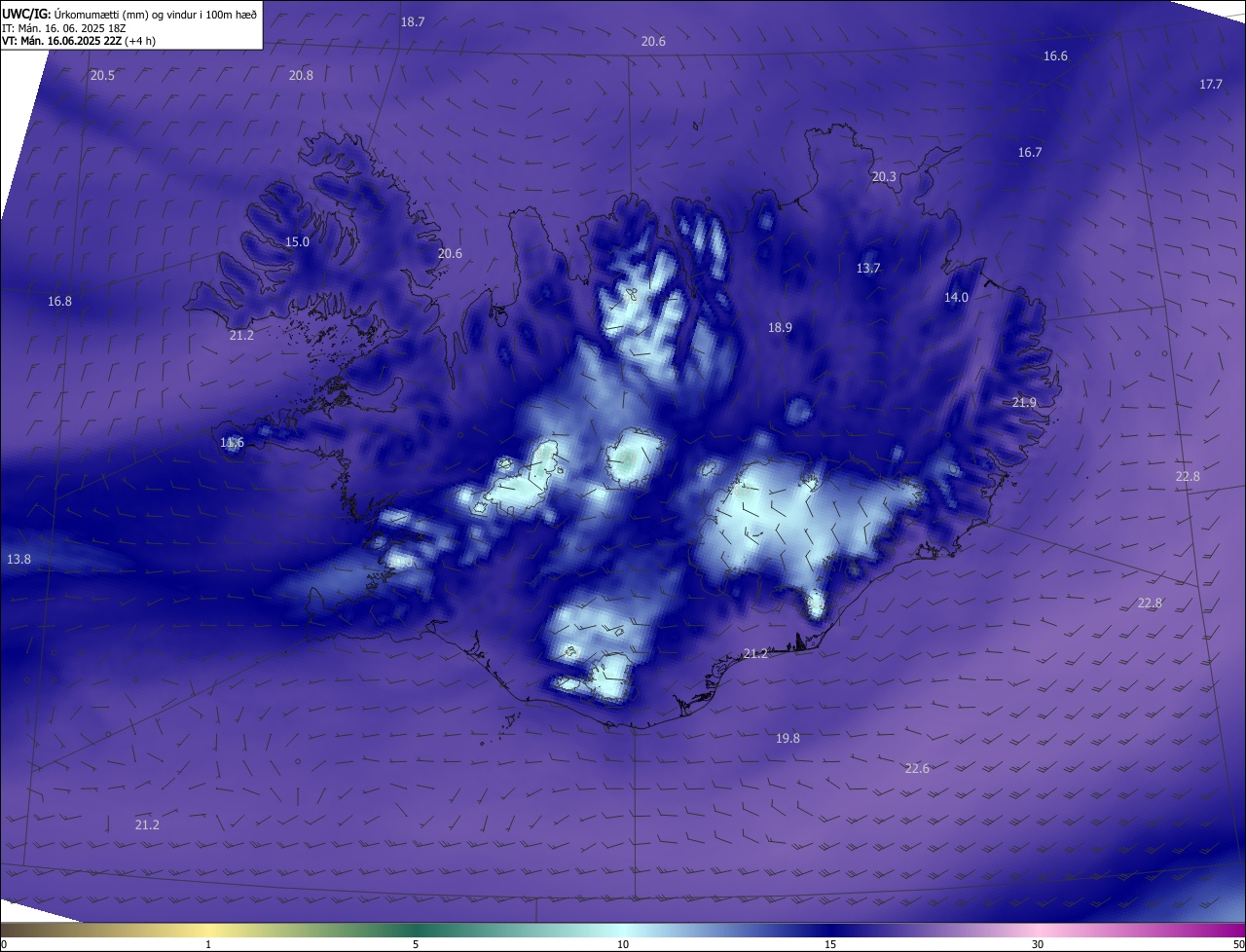Click the 18.7 value label

click(x=413, y=21)
